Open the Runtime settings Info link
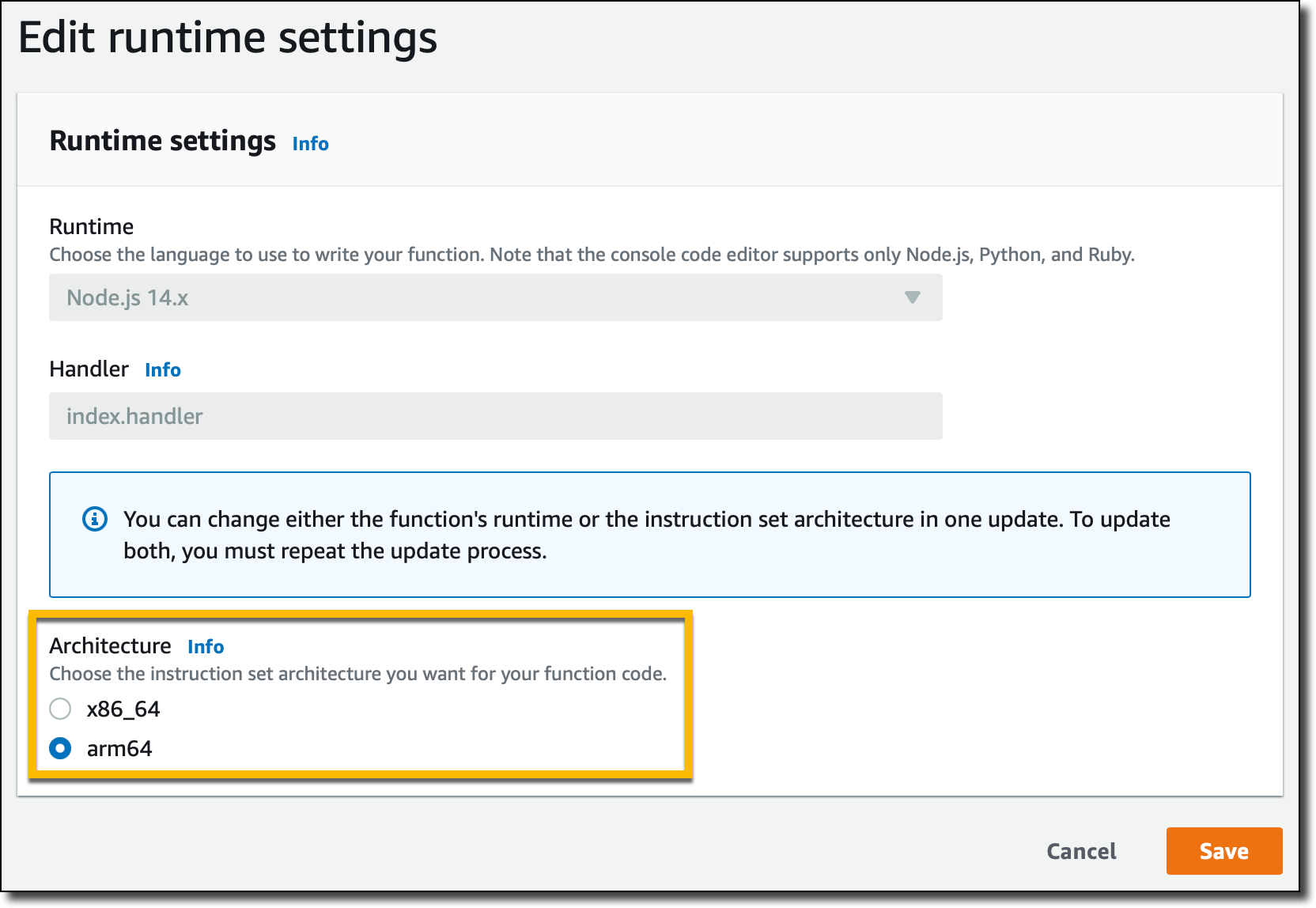The height and width of the screenshot is (908, 1316). pyautogui.click(x=310, y=143)
